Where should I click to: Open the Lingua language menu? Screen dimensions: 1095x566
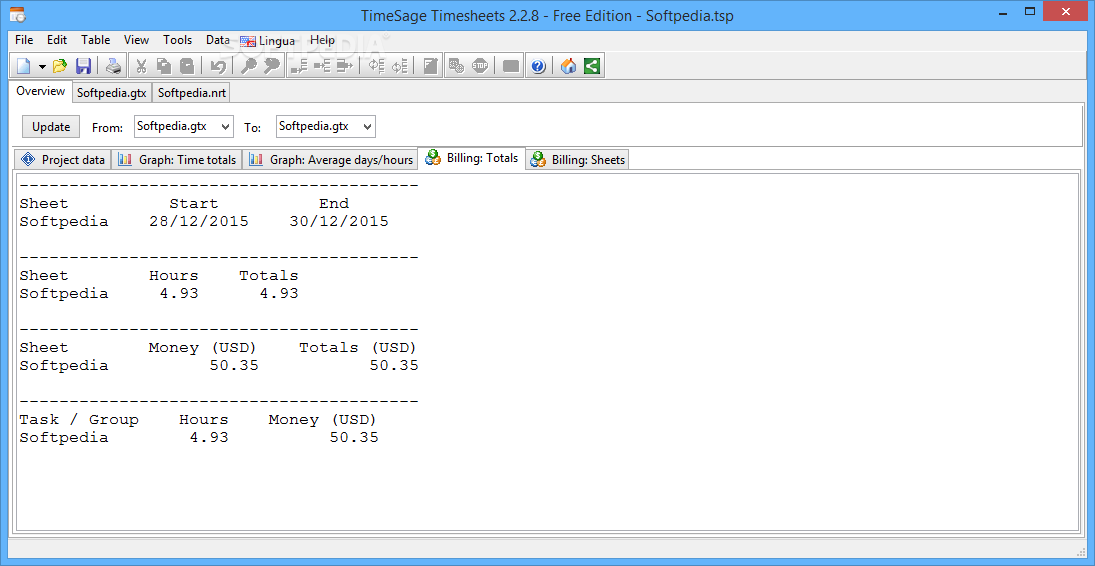click(x=268, y=41)
